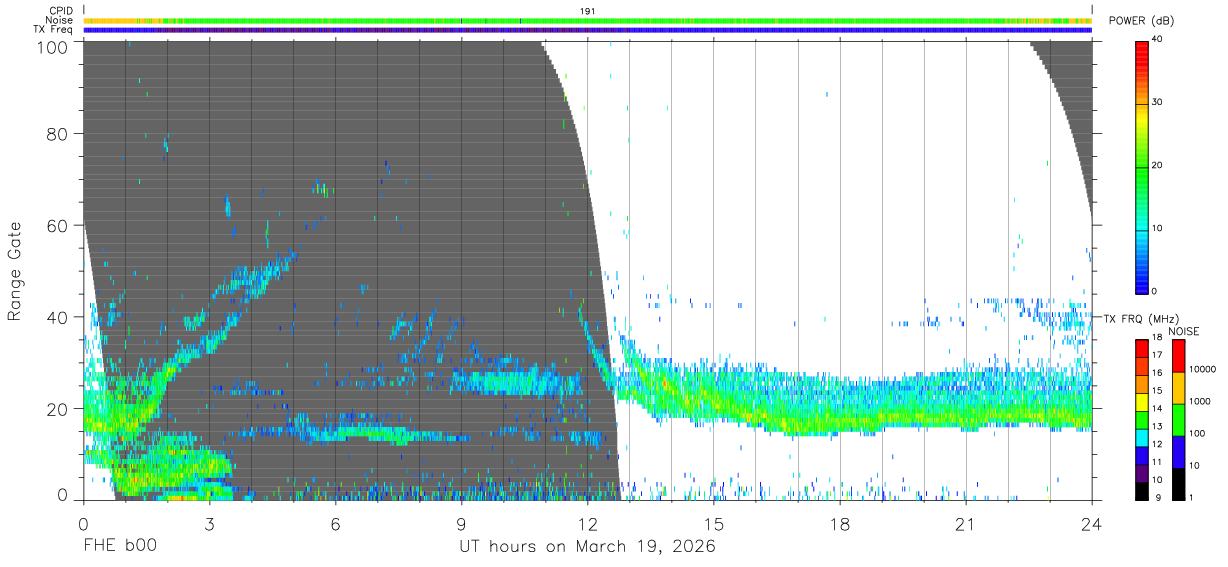Click the x-axis tick label '9'
The image size is (1228, 567).
coord(462,524)
